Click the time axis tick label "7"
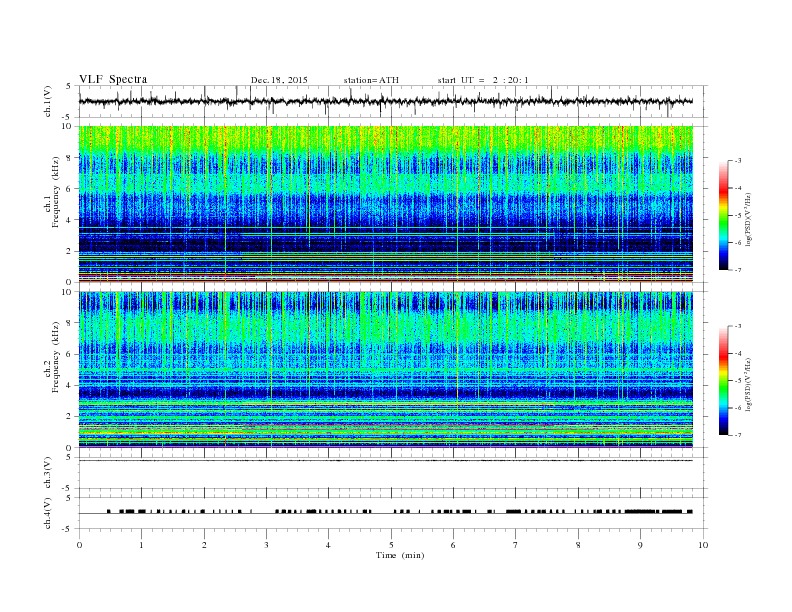 [x=516, y=545]
